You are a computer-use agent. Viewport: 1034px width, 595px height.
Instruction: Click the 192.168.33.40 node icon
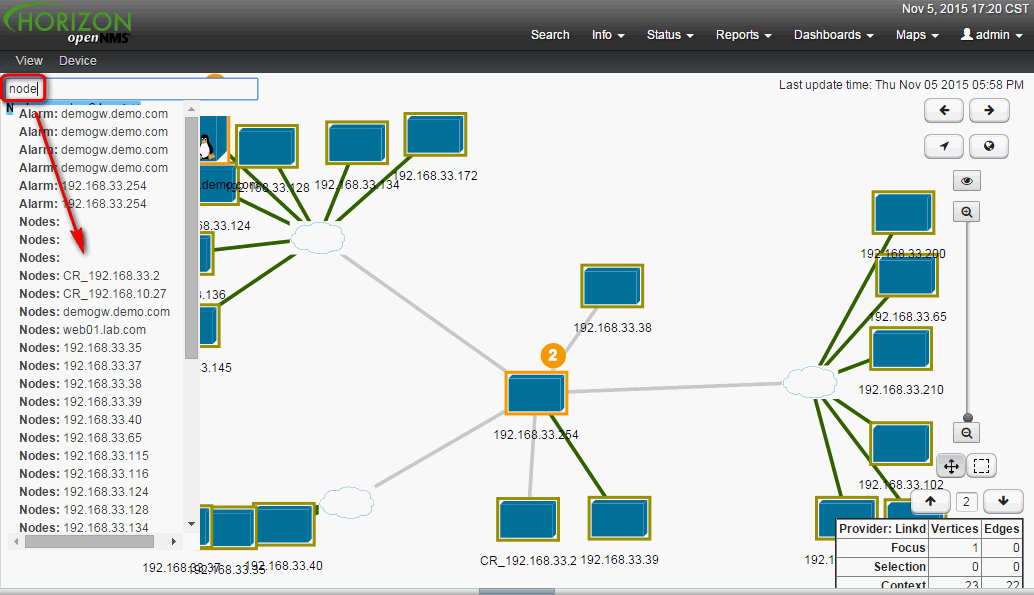point(284,524)
